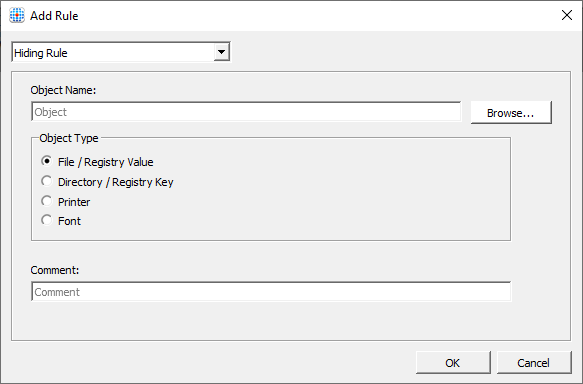Click the "Font" option label text
The width and height of the screenshot is (583, 384).
coord(69,221)
